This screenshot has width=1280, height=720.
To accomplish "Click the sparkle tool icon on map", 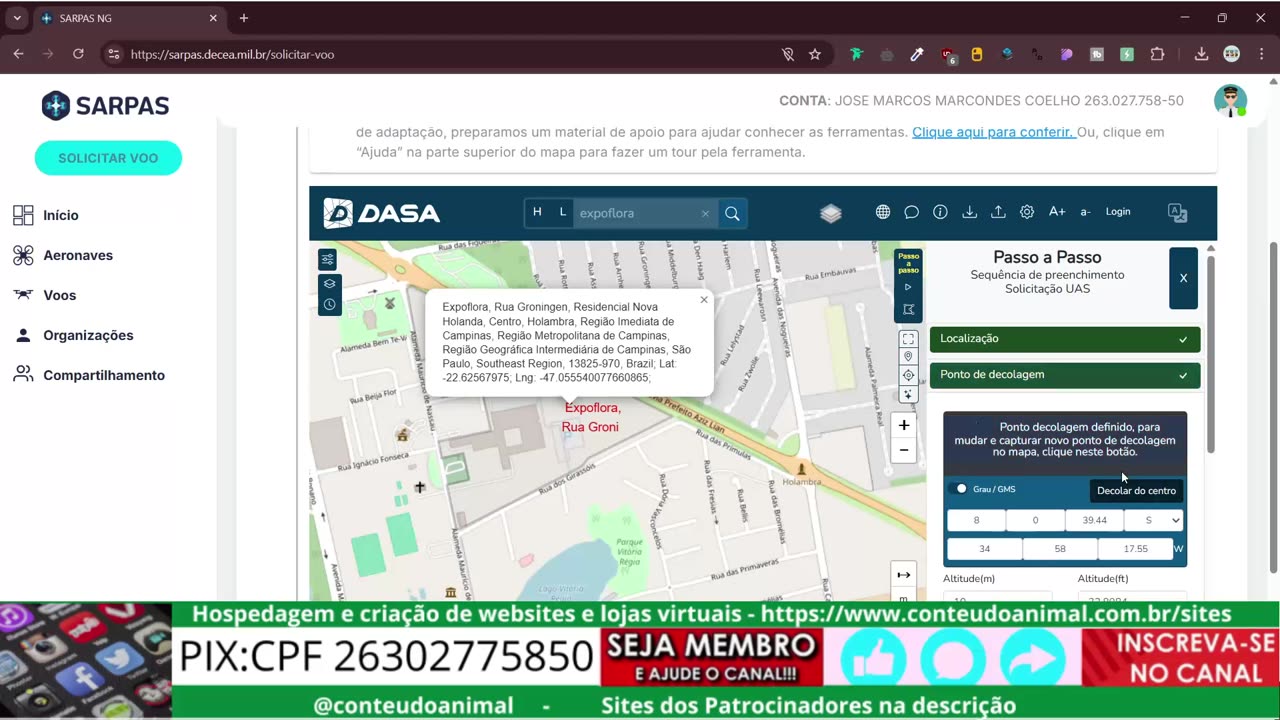I will click(x=908, y=395).
